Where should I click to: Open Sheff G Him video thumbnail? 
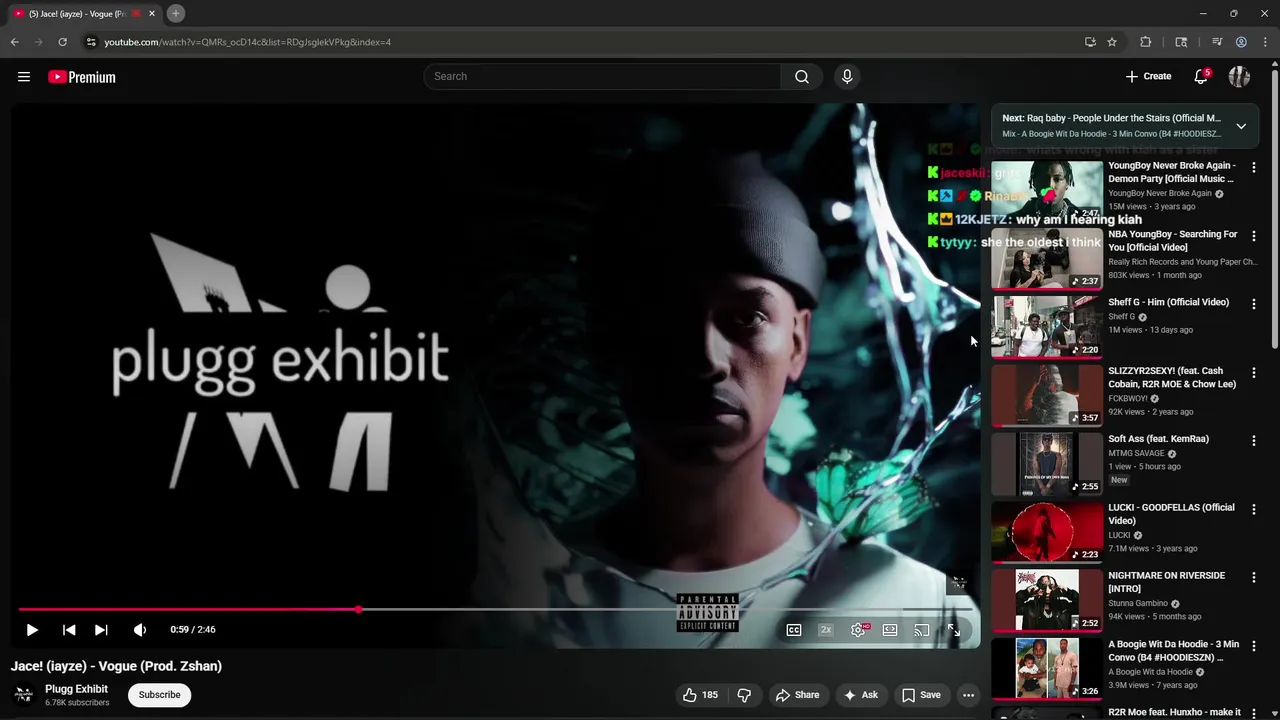click(1047, 326)
